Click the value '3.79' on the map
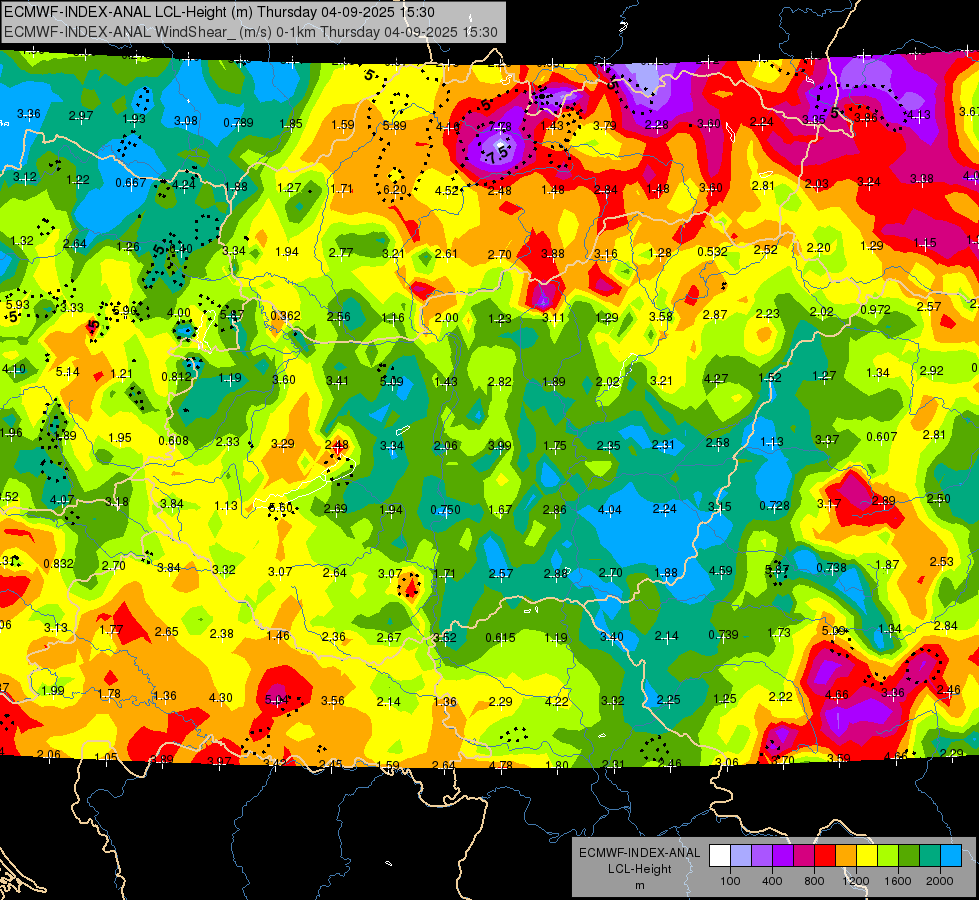Viewport: 979px width, 900px height. (x=604, y=126)
